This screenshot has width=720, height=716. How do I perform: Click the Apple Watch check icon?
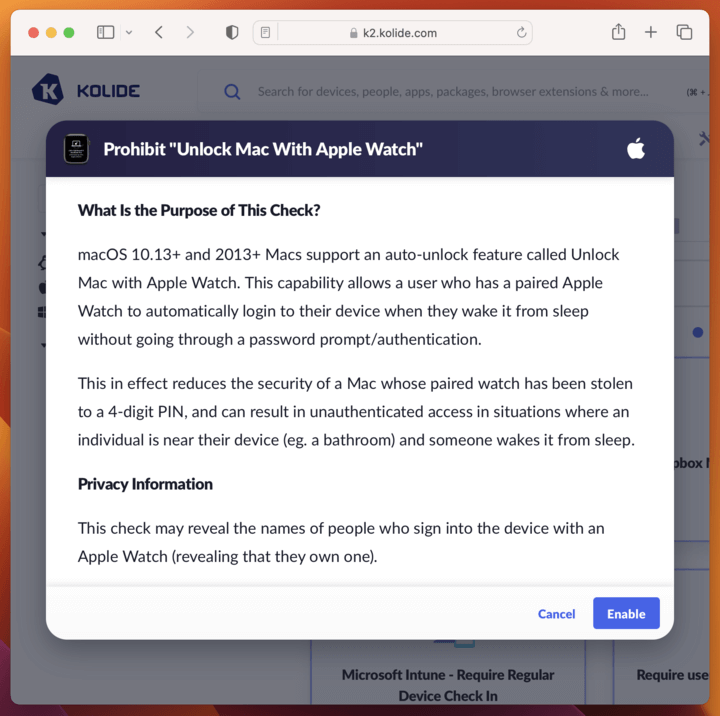point(76,149)
